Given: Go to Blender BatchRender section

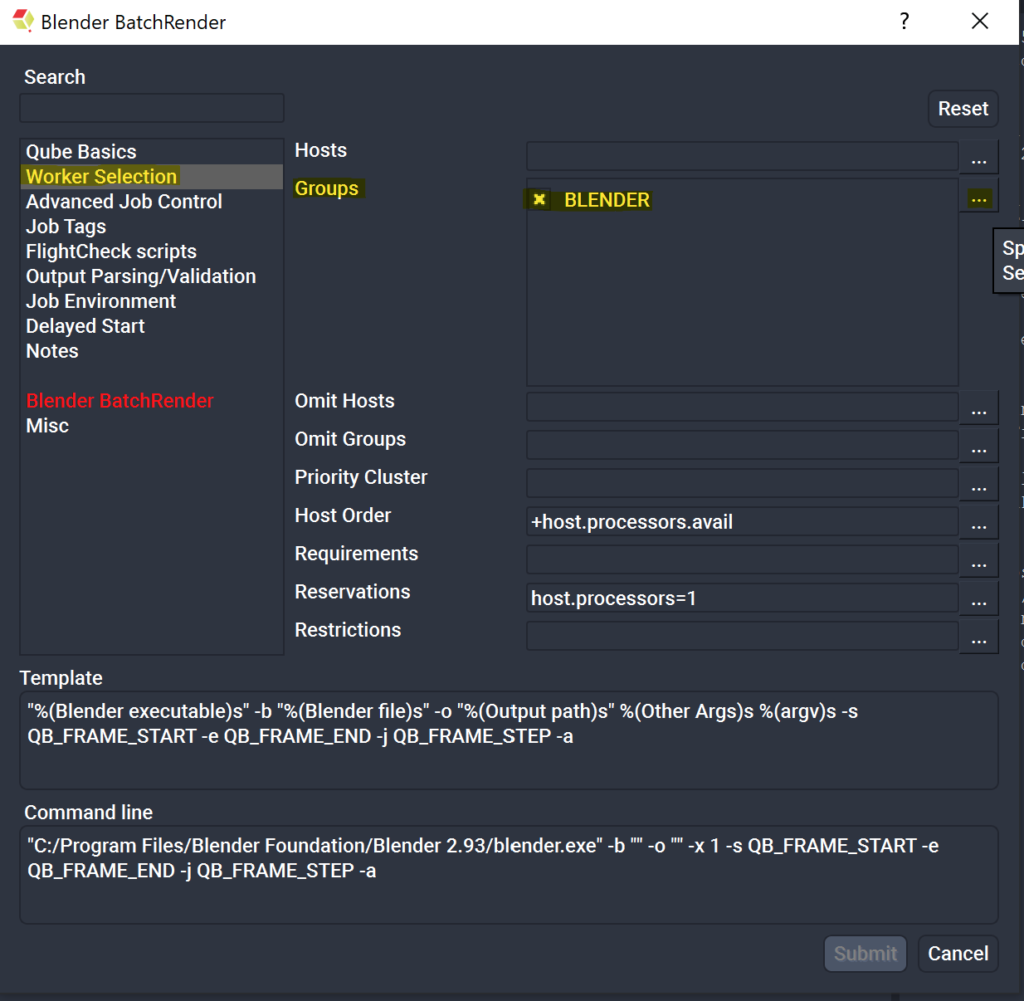Looking at the screenshot, I should point(120,401).
